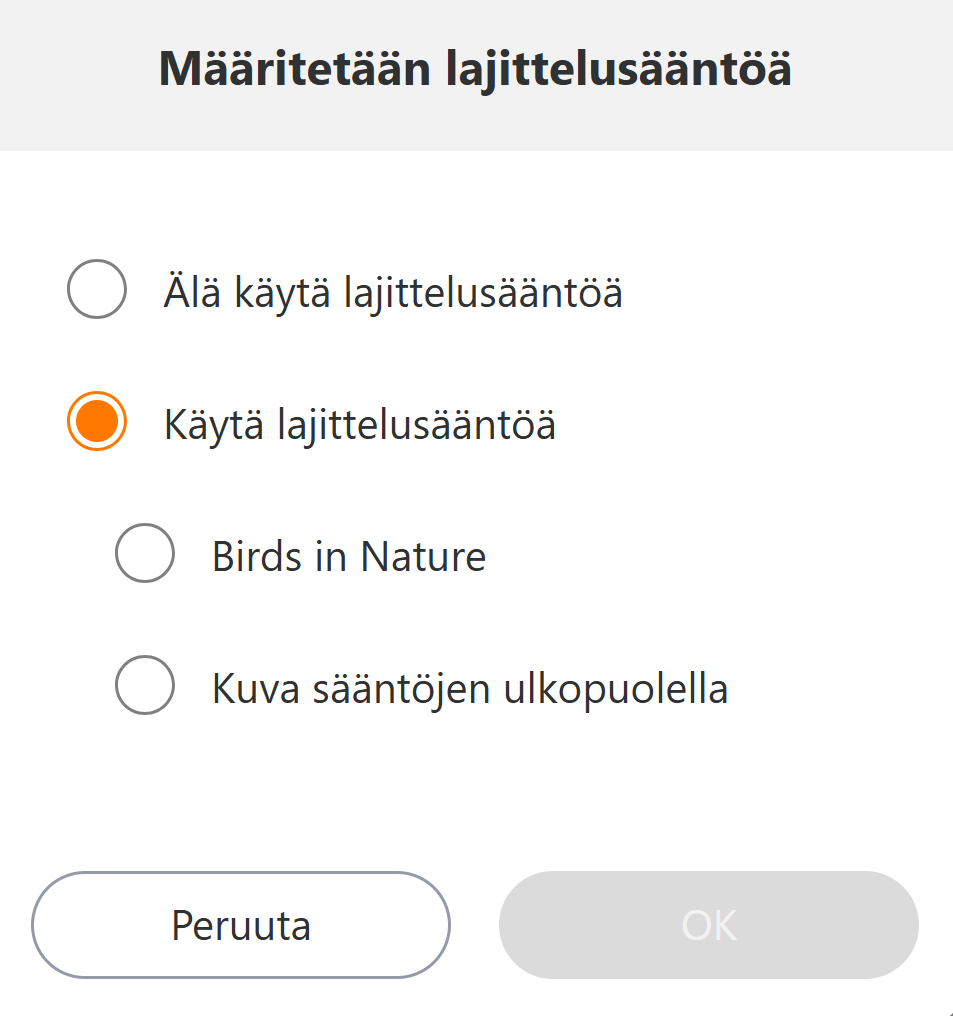Click the 'Käytä lajittelusääntöä' label text
The height and width of the screenshot is (1016, 953).
point(359,425)
